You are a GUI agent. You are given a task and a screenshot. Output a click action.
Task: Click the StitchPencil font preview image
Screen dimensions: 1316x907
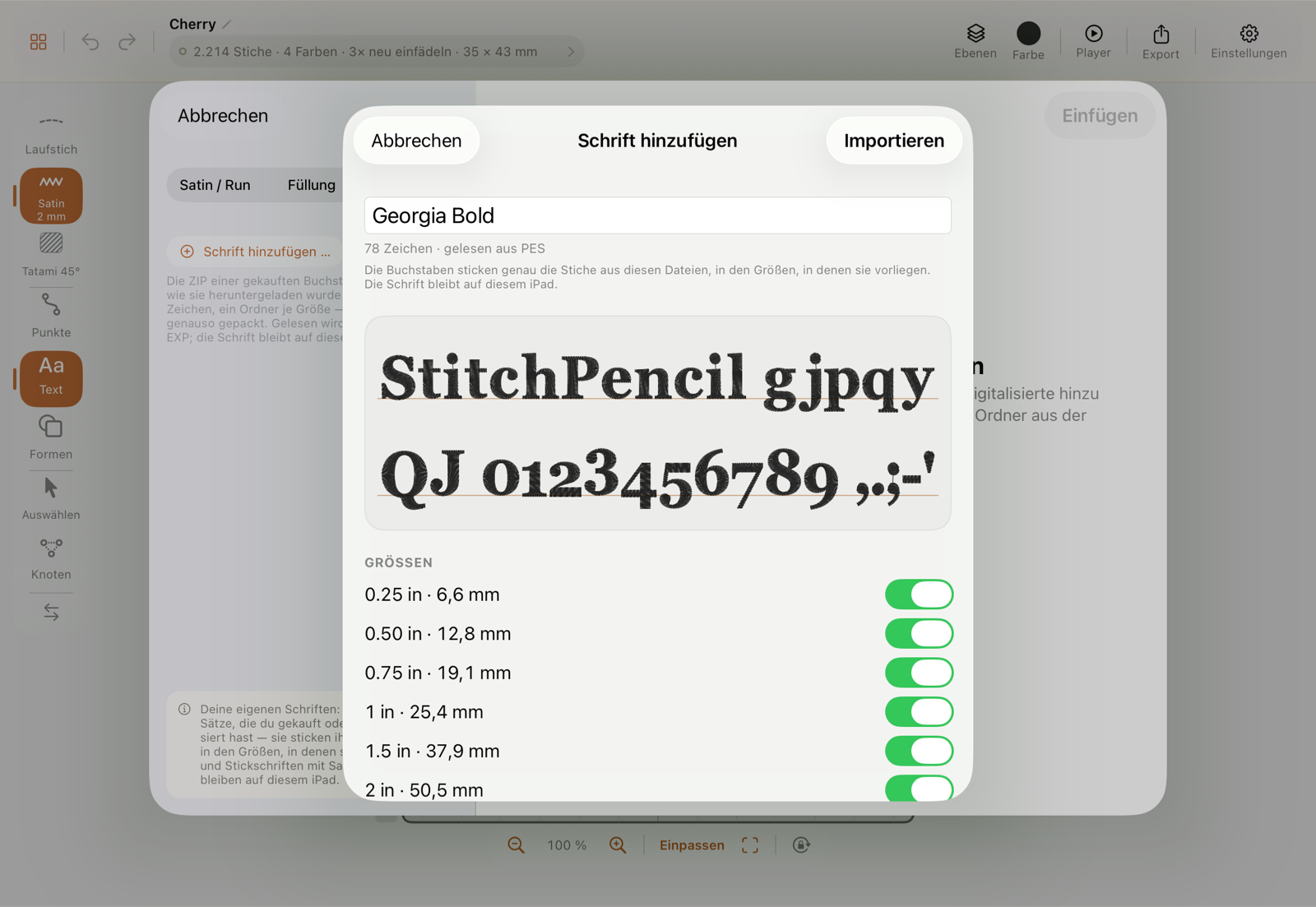click(x=658, y=423)
